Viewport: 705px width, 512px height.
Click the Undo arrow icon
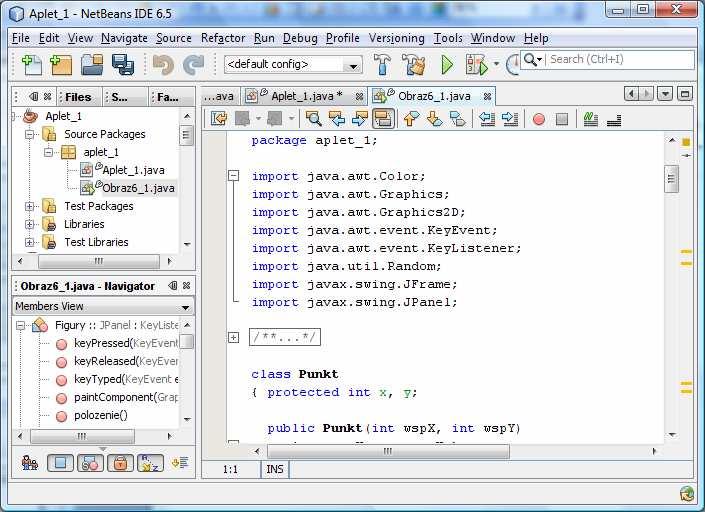tap(163, 65)
